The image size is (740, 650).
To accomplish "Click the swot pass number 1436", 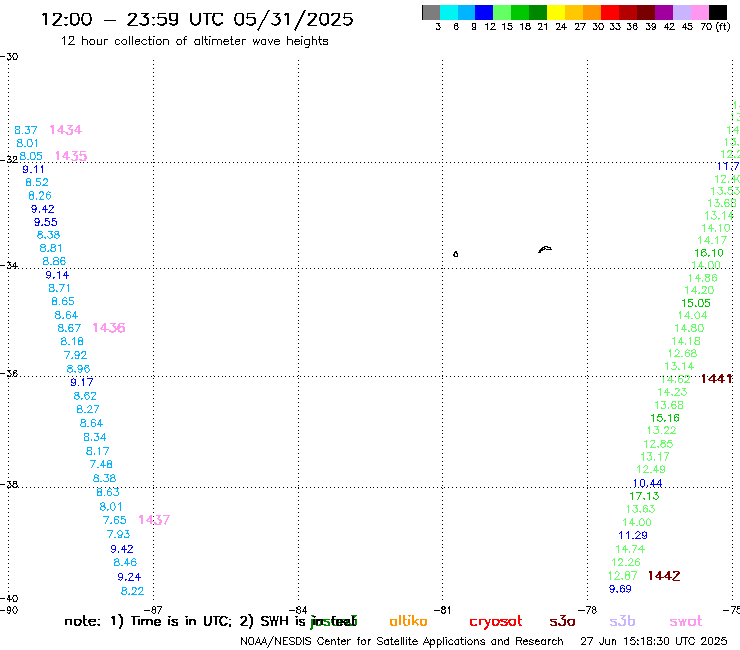I will [109, 328].
